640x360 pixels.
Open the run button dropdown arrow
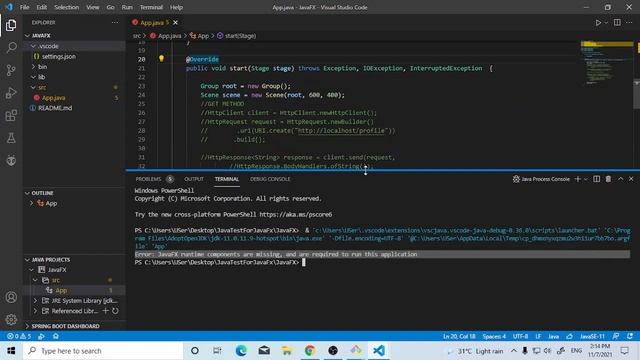click(x=606, y=22)
